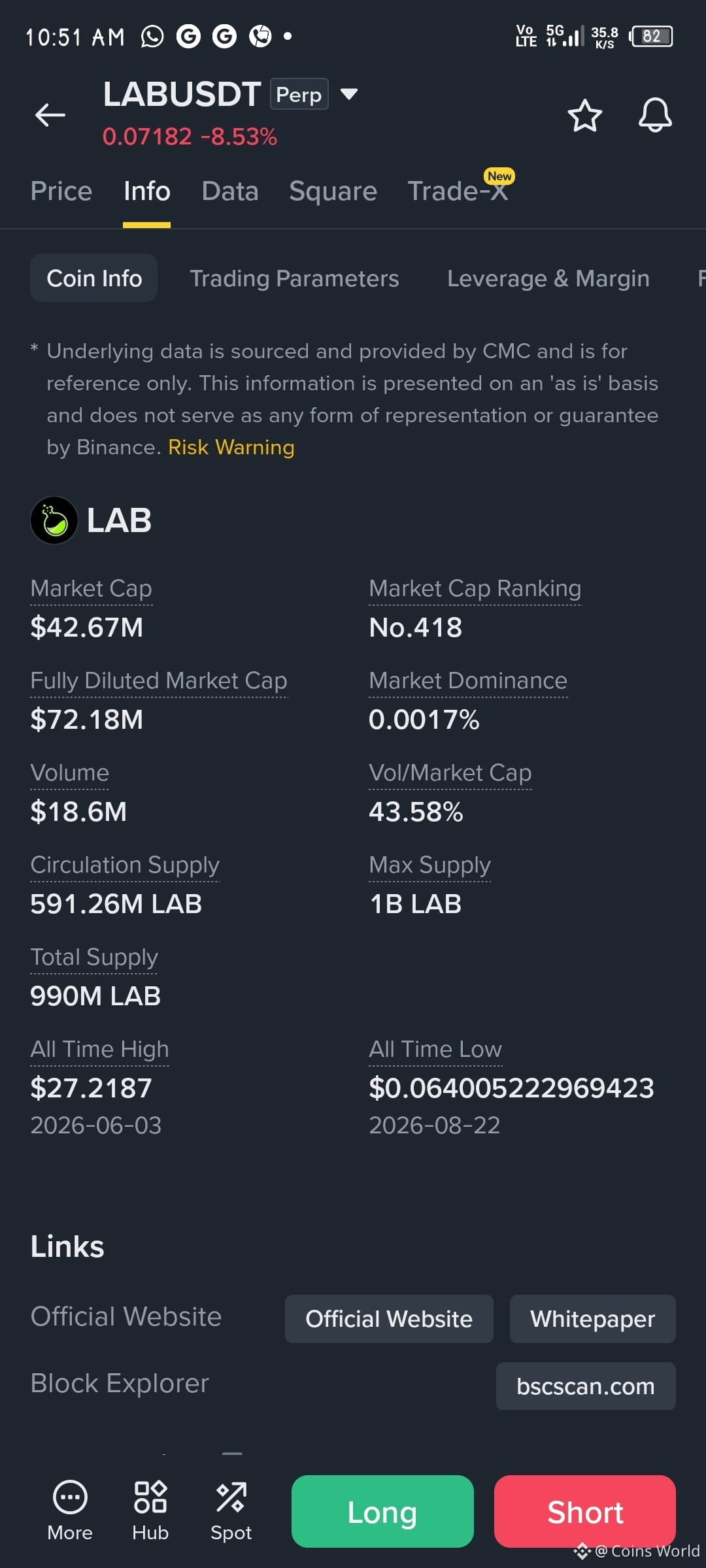Open the Data tab
Viewport: 706px width, 1568px height.
pyautogui.click(x=230, y=192)
